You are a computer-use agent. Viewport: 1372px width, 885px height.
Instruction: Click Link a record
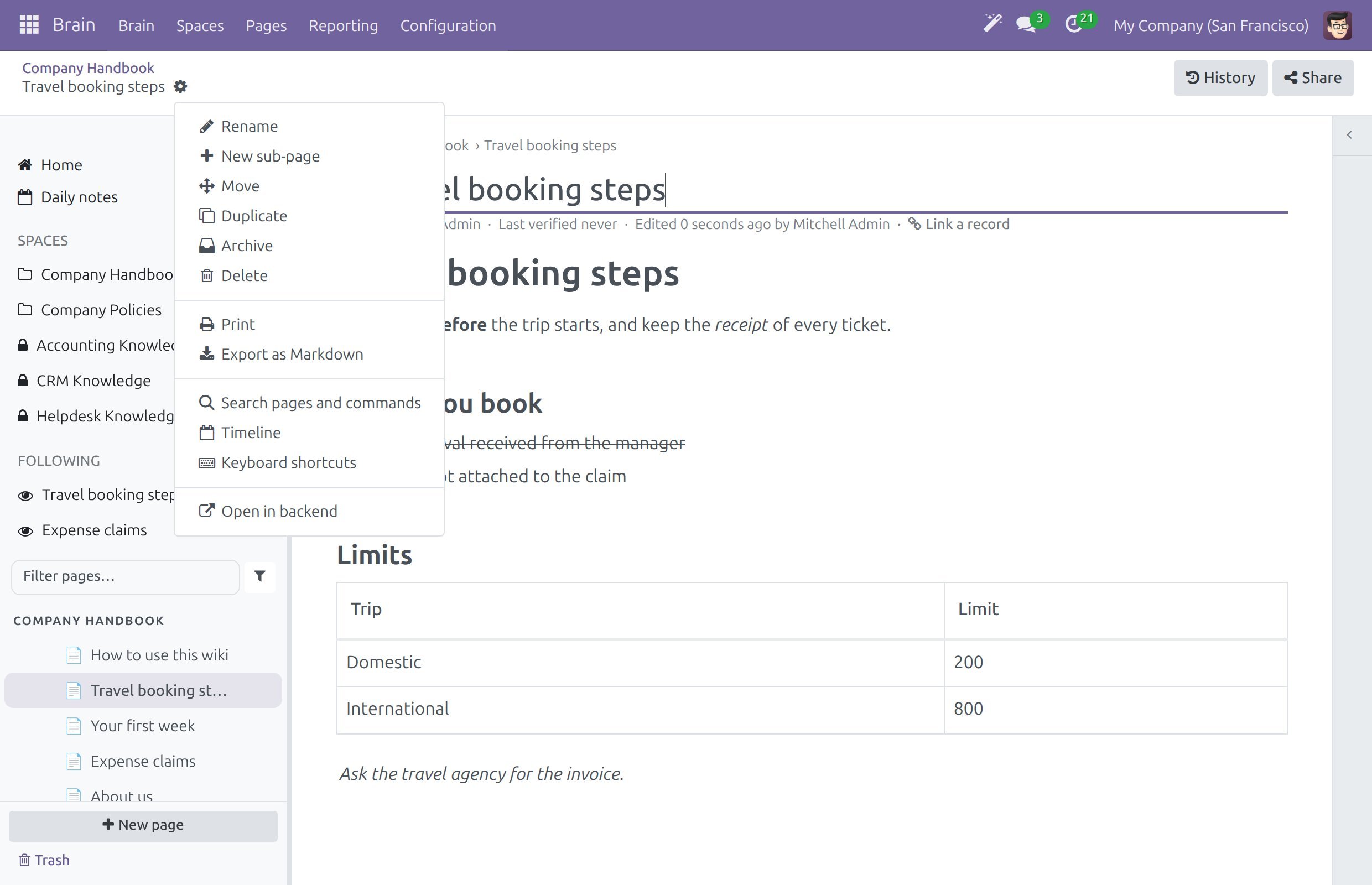click(x=959, y=223)
